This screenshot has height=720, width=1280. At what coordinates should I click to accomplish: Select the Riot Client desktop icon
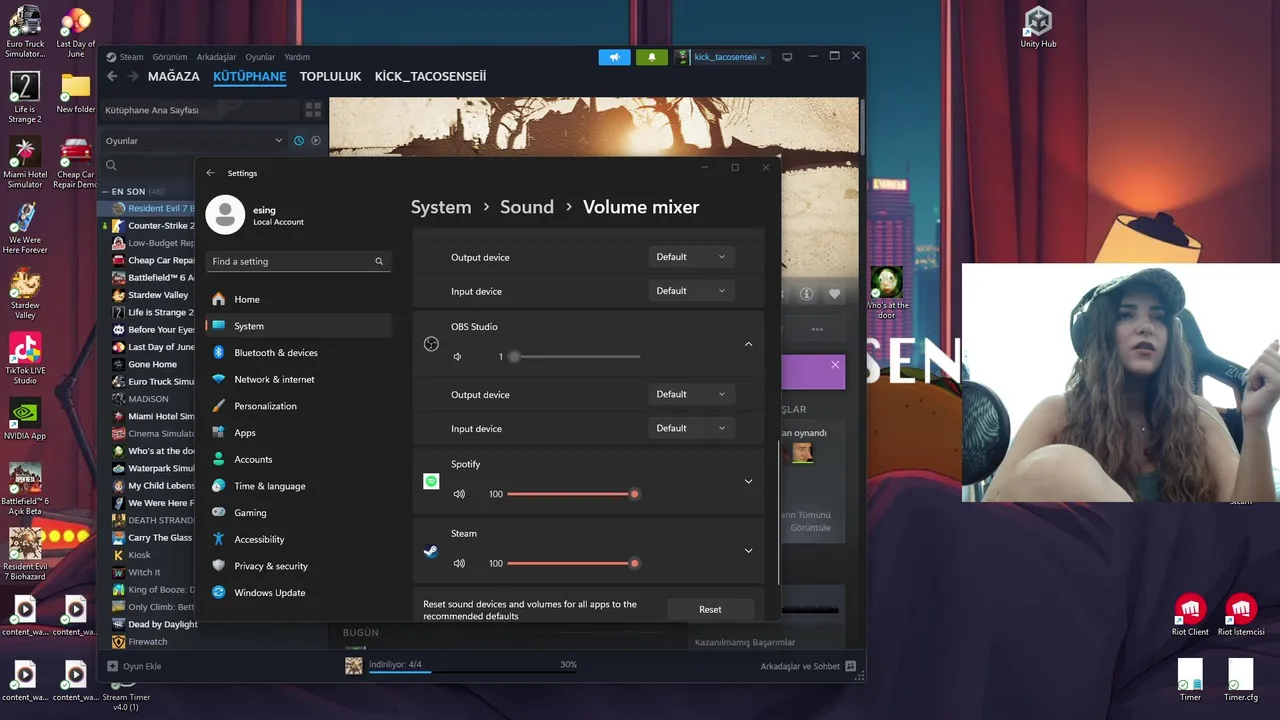coord(1190,614)
